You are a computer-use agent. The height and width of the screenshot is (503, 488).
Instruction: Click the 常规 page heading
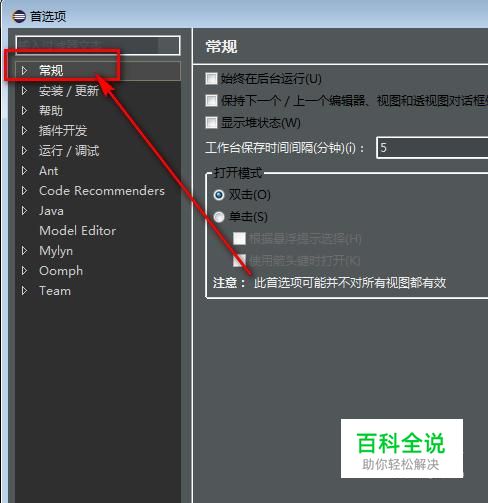221,47
